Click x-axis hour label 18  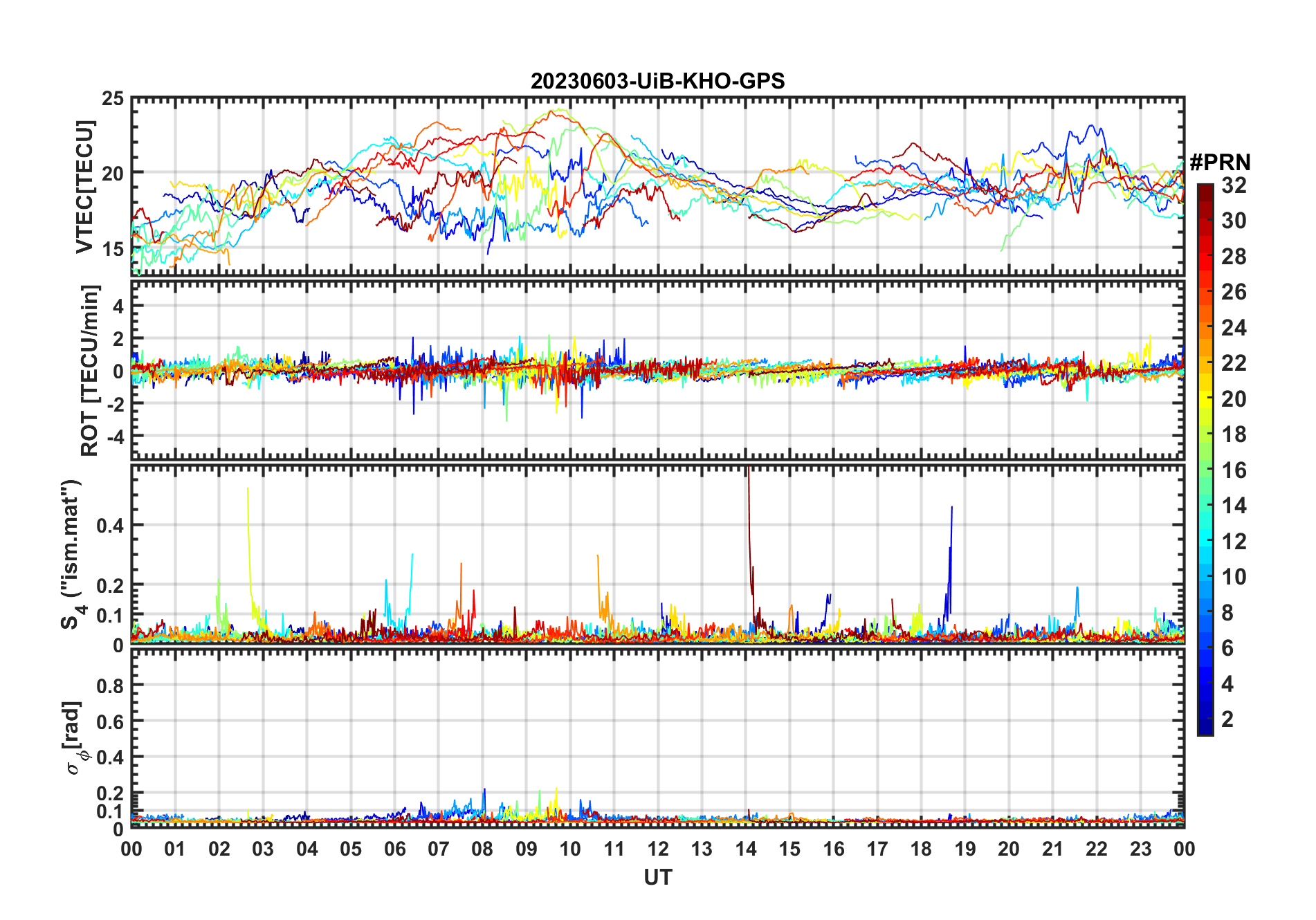[x=921, y=849]
